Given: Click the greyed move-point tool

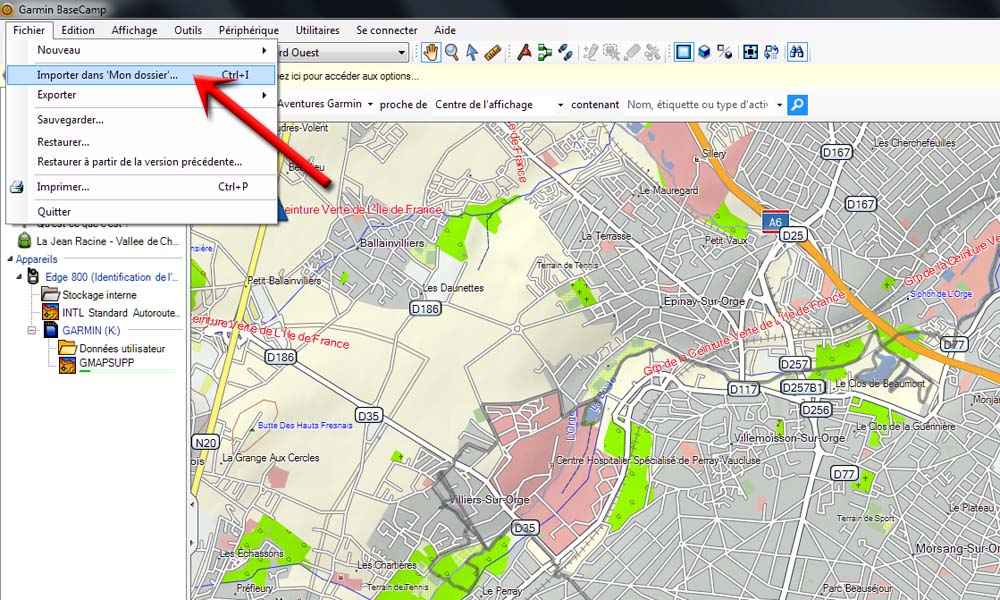Looking at the screenshot, I should click(x=611, y=52).
